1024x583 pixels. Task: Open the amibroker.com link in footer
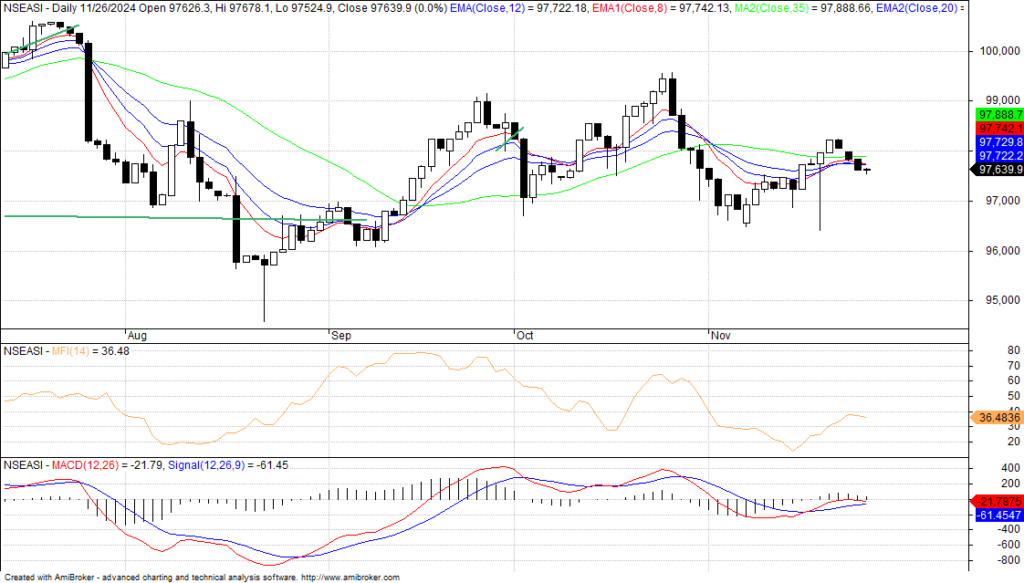click(349, 577)
